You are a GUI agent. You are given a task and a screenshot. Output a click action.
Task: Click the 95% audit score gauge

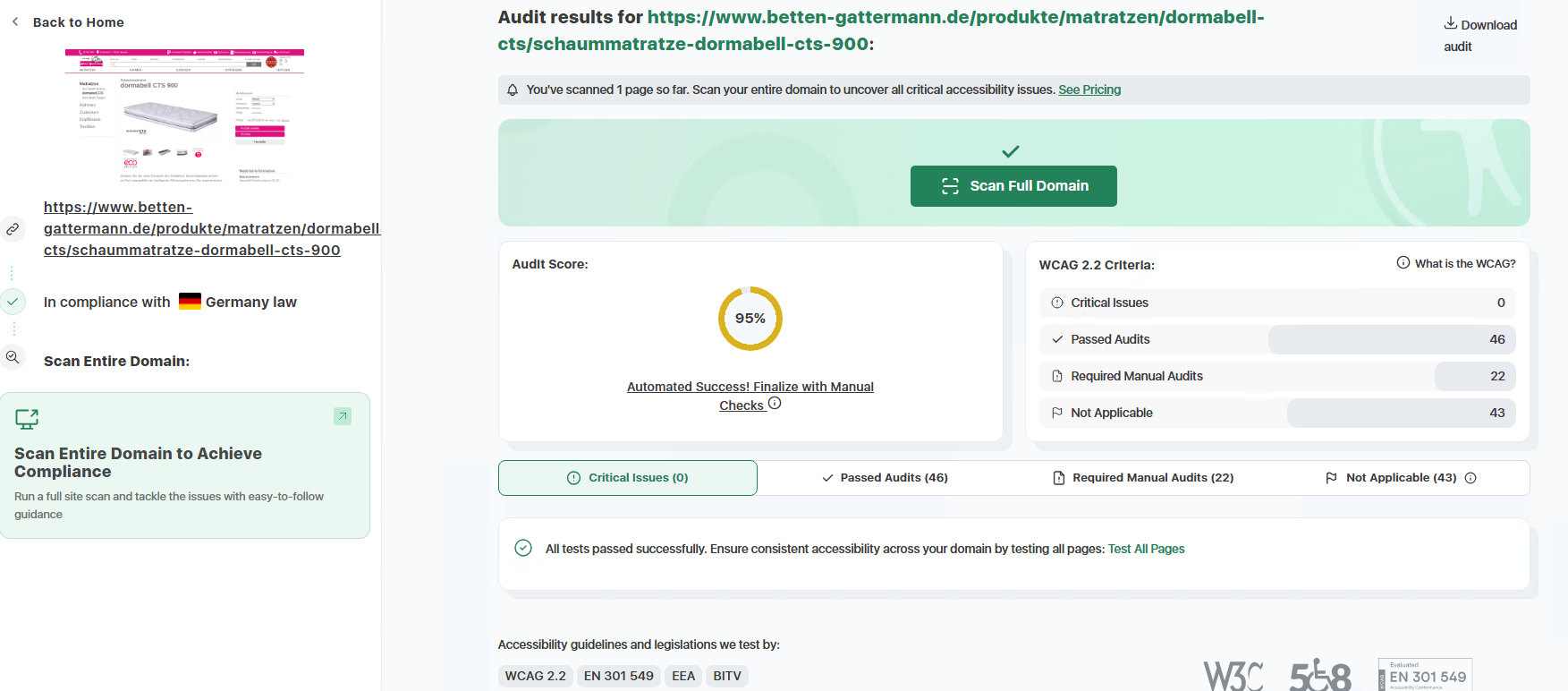pos(750,319)
